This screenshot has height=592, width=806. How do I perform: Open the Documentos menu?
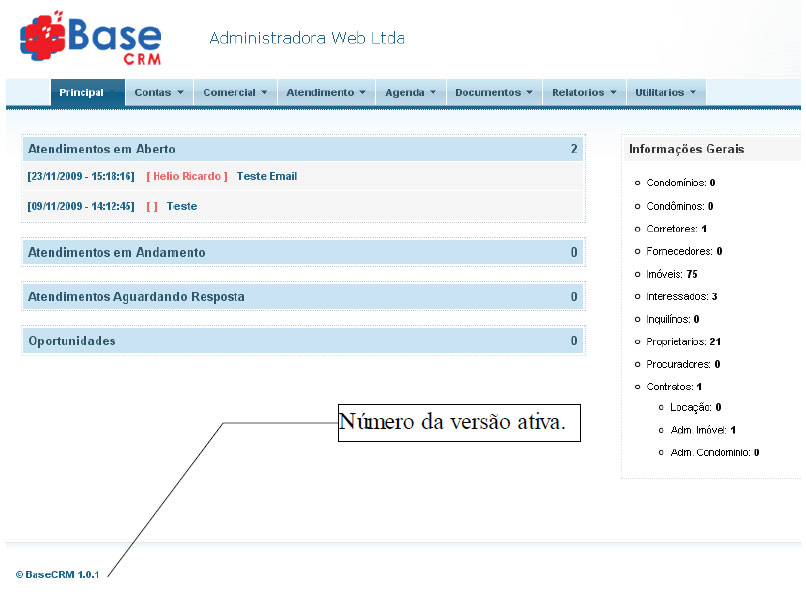(487, 91)
